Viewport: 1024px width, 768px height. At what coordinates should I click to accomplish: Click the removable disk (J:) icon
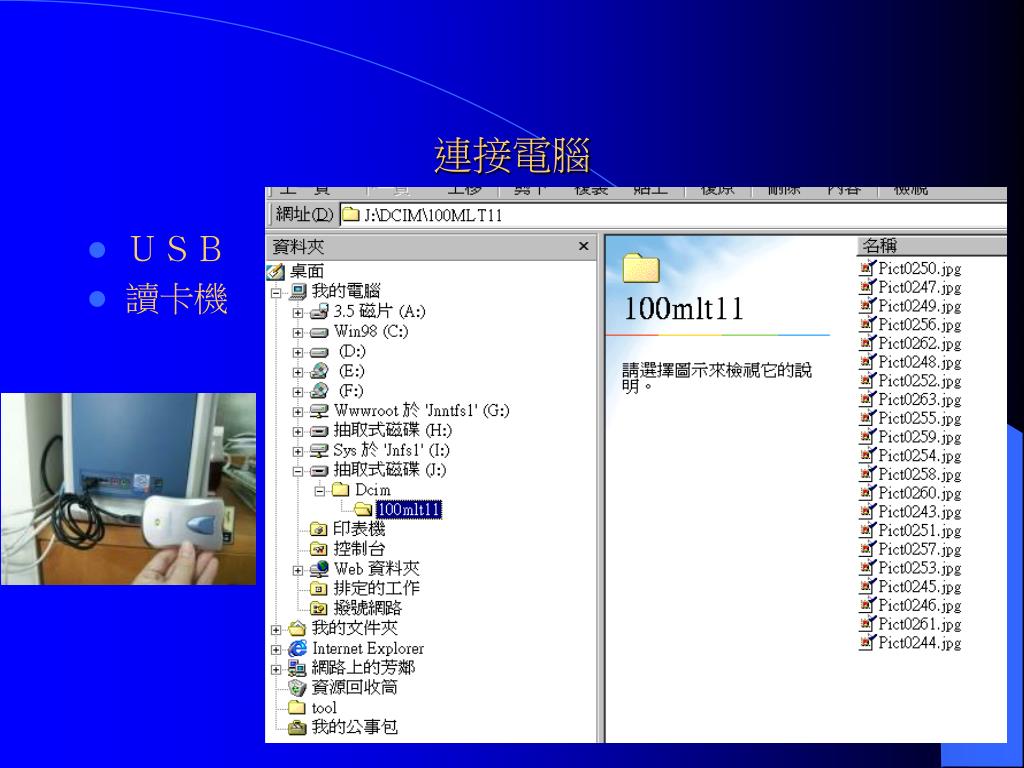pos(319,470)
